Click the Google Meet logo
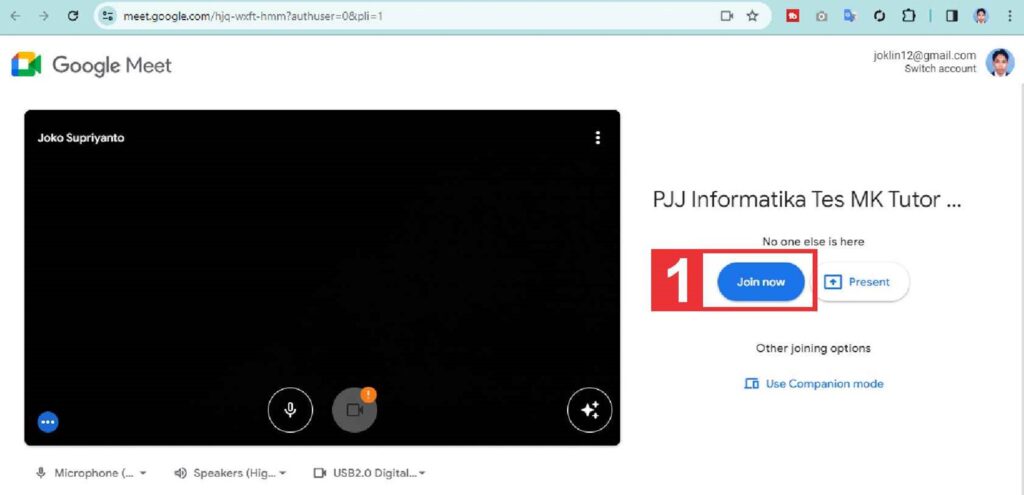The width and height of the screenshot is (1024, 495). tap(92, 65)
